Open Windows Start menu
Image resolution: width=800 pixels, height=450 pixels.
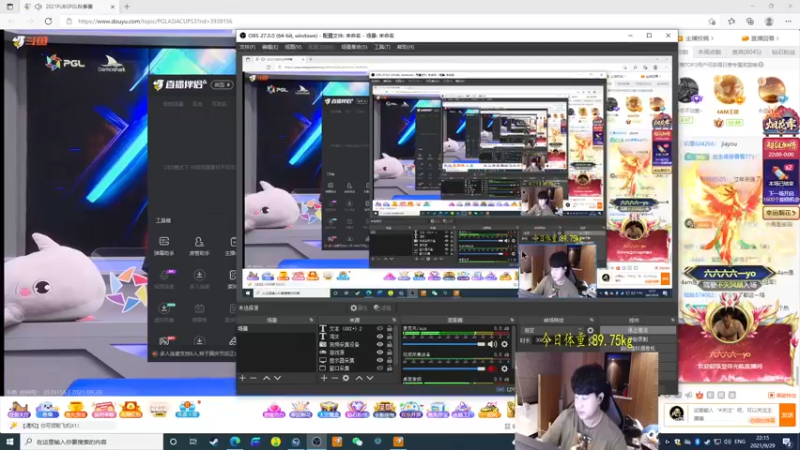[x=10, y=442]
